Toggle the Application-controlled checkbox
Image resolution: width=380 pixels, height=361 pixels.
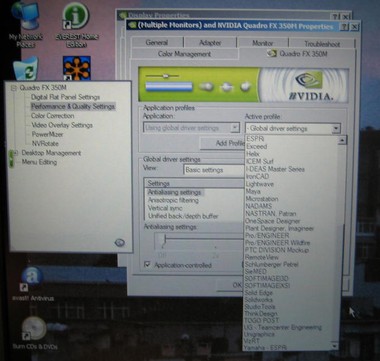(147, 265)
